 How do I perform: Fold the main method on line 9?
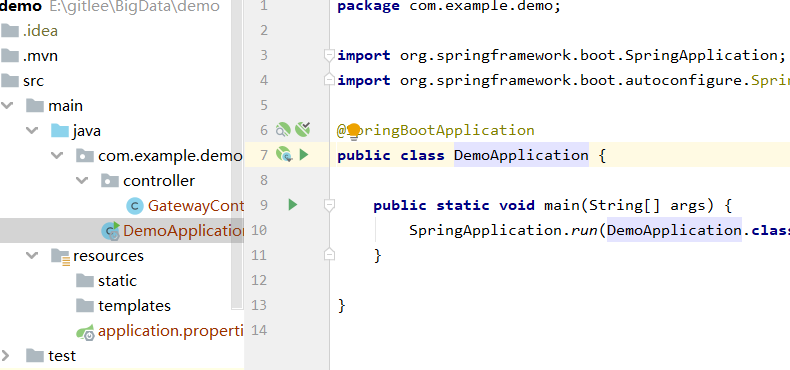point(329,205)
